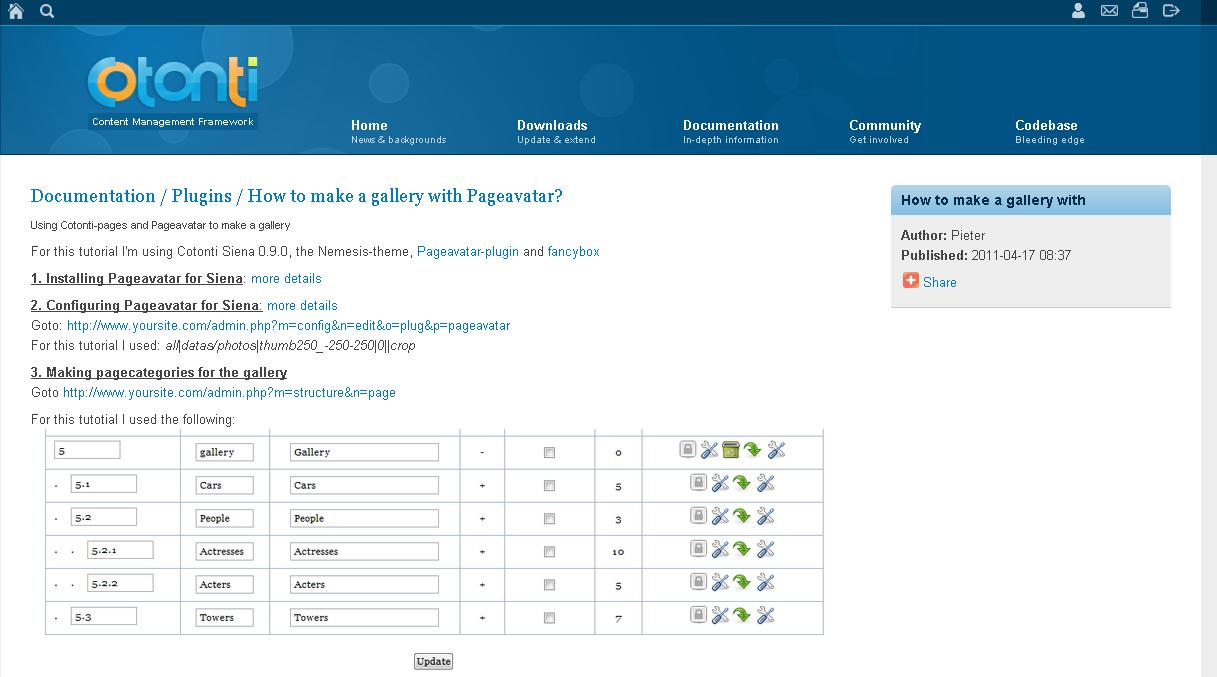The height and width of the screenshot is (677, 1217).
Task: Open user profile icon in top bar
Action: 1078,11
